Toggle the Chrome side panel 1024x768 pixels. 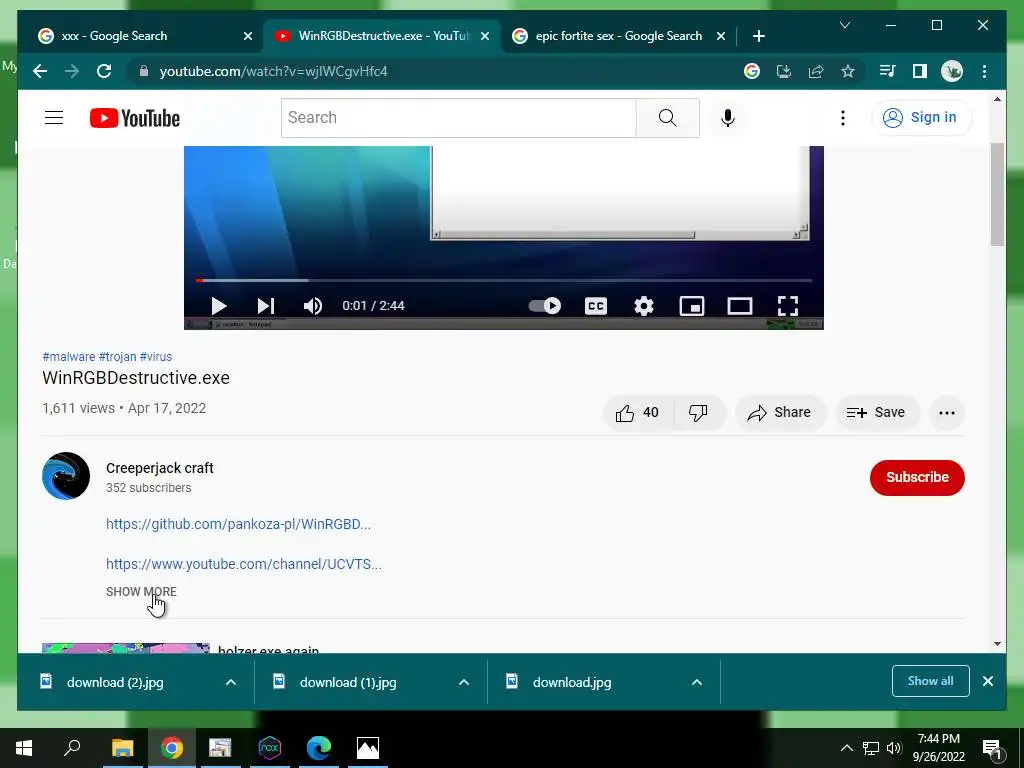pyautogui.click(x=920, y=71)
